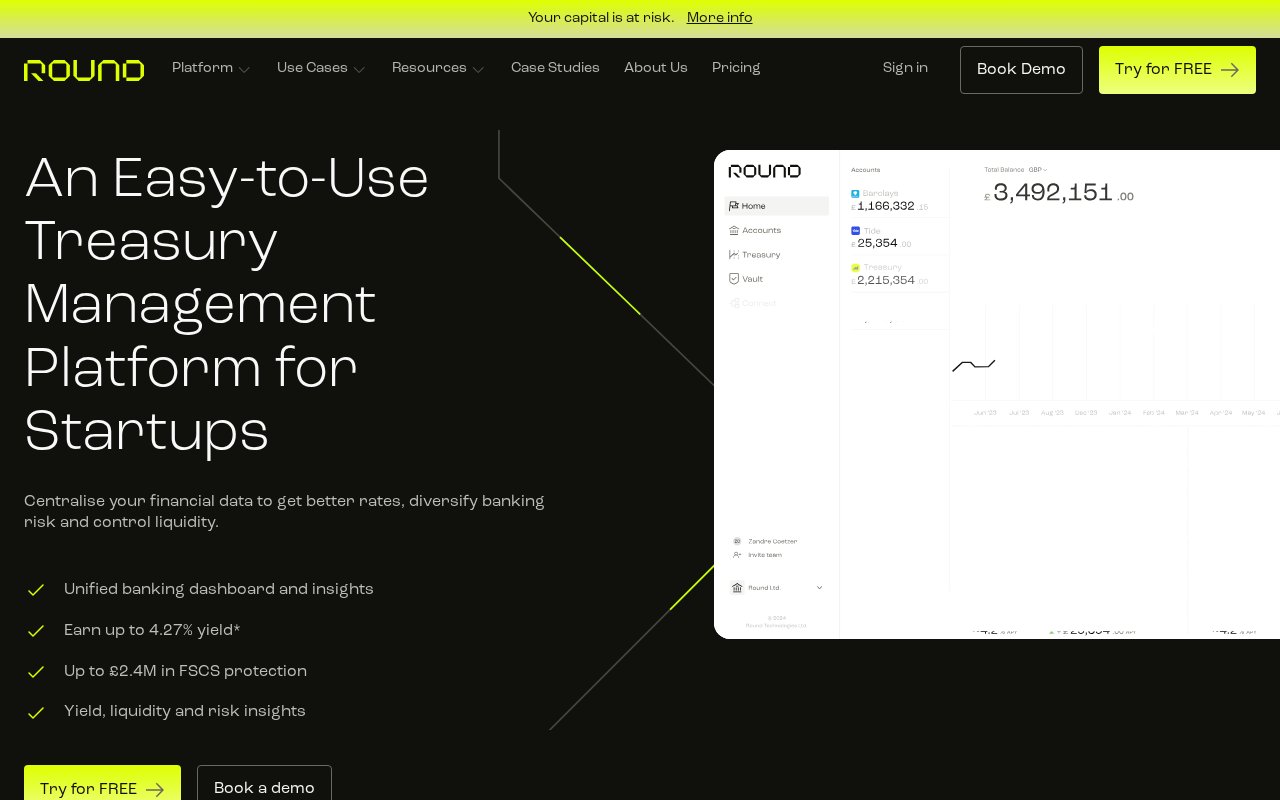The height and width of the screenshot is (800, 1280).
Task: Click the Vault shield icon in the dashboard sidebar
Action: tap(734, 279)
